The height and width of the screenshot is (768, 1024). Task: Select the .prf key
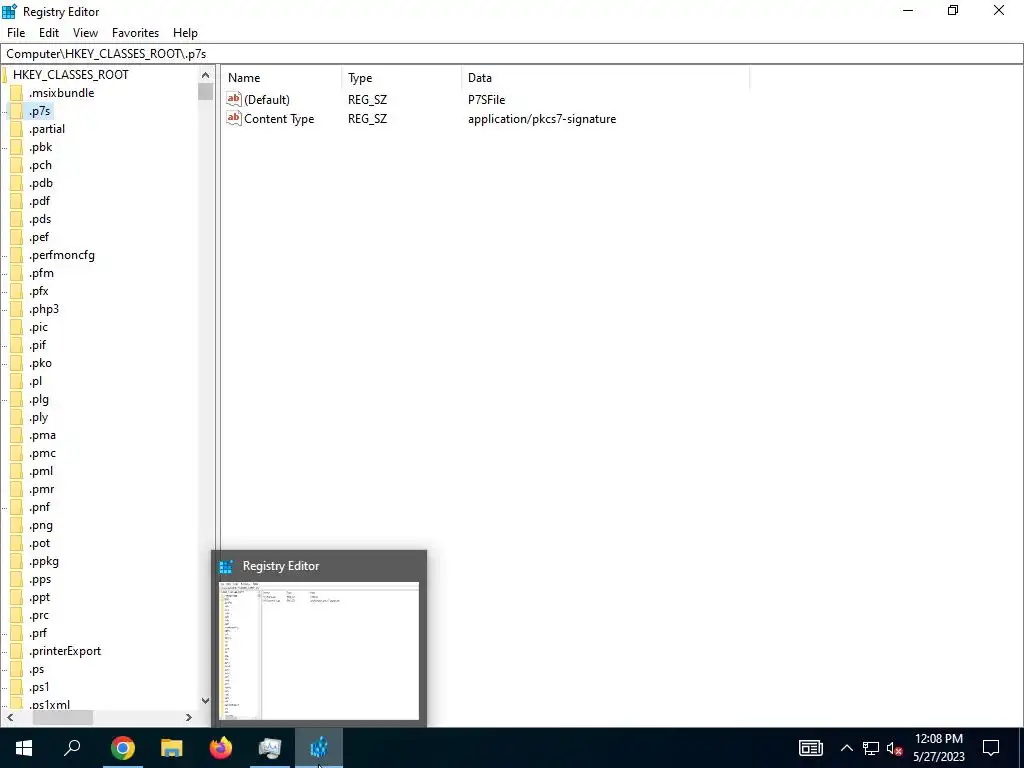(x=39, y=633)
